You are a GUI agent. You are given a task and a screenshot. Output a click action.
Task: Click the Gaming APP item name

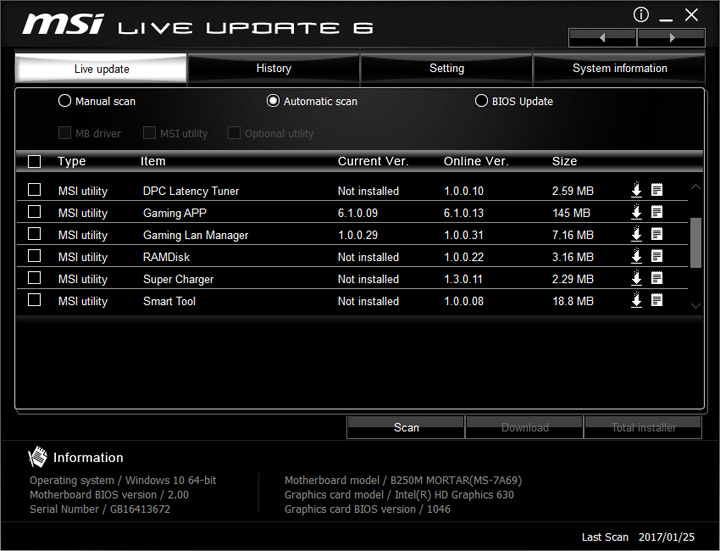tap(174, 213)
